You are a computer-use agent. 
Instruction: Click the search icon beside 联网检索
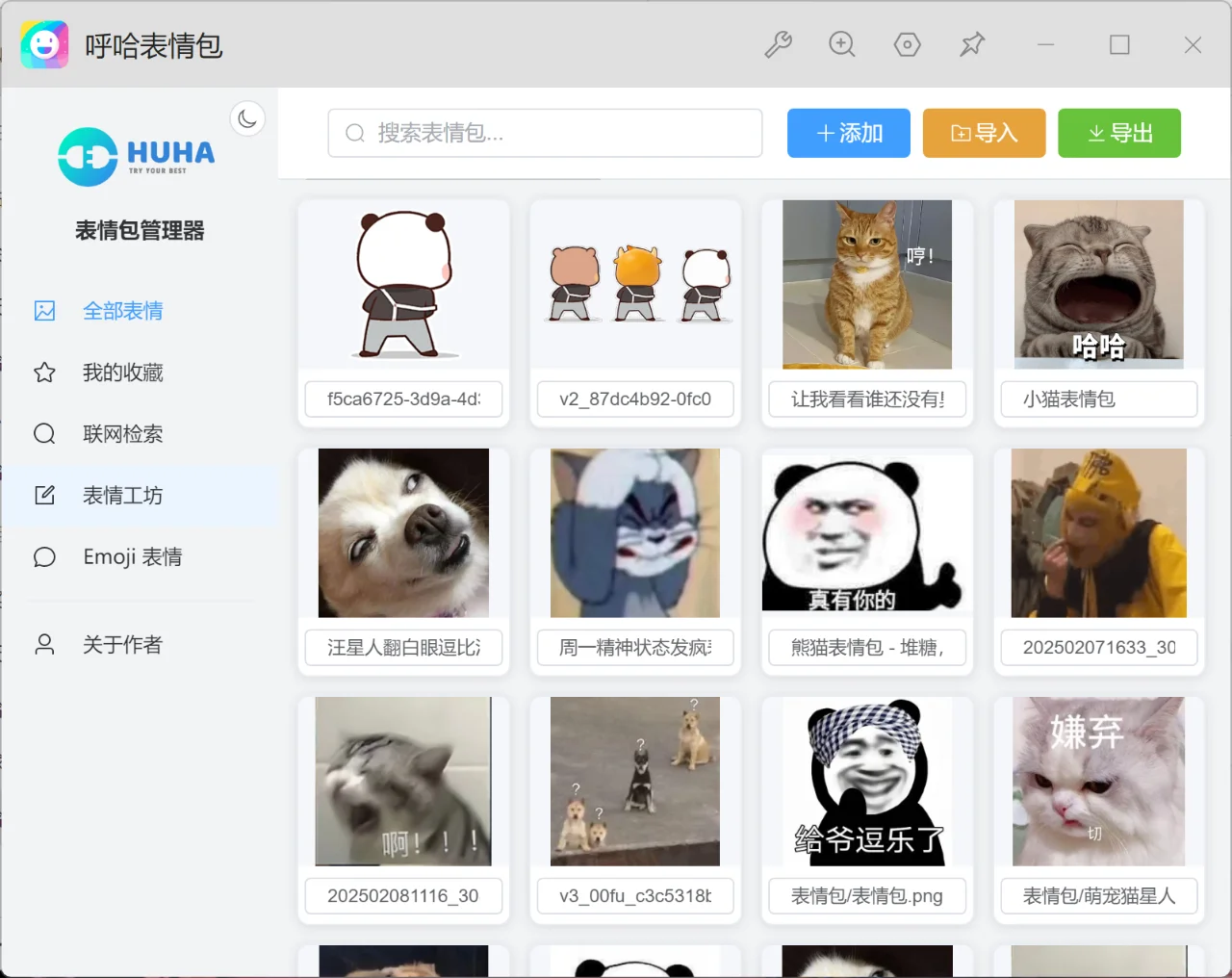(44, 433)
